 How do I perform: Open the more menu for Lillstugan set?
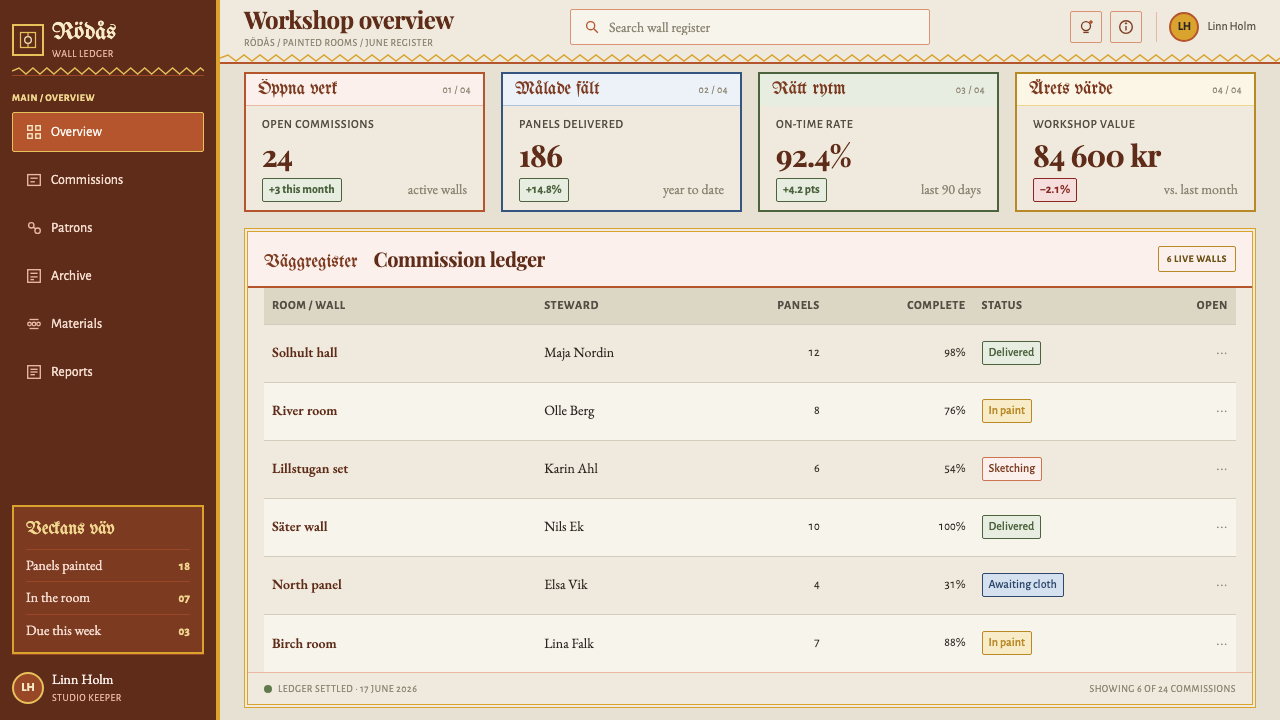tap(1221, 469)
